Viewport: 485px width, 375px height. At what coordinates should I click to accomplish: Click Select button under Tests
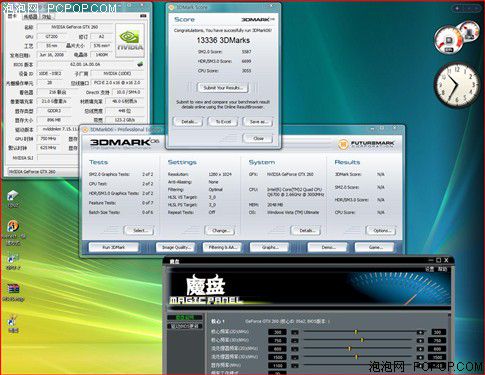pos(139,230)
